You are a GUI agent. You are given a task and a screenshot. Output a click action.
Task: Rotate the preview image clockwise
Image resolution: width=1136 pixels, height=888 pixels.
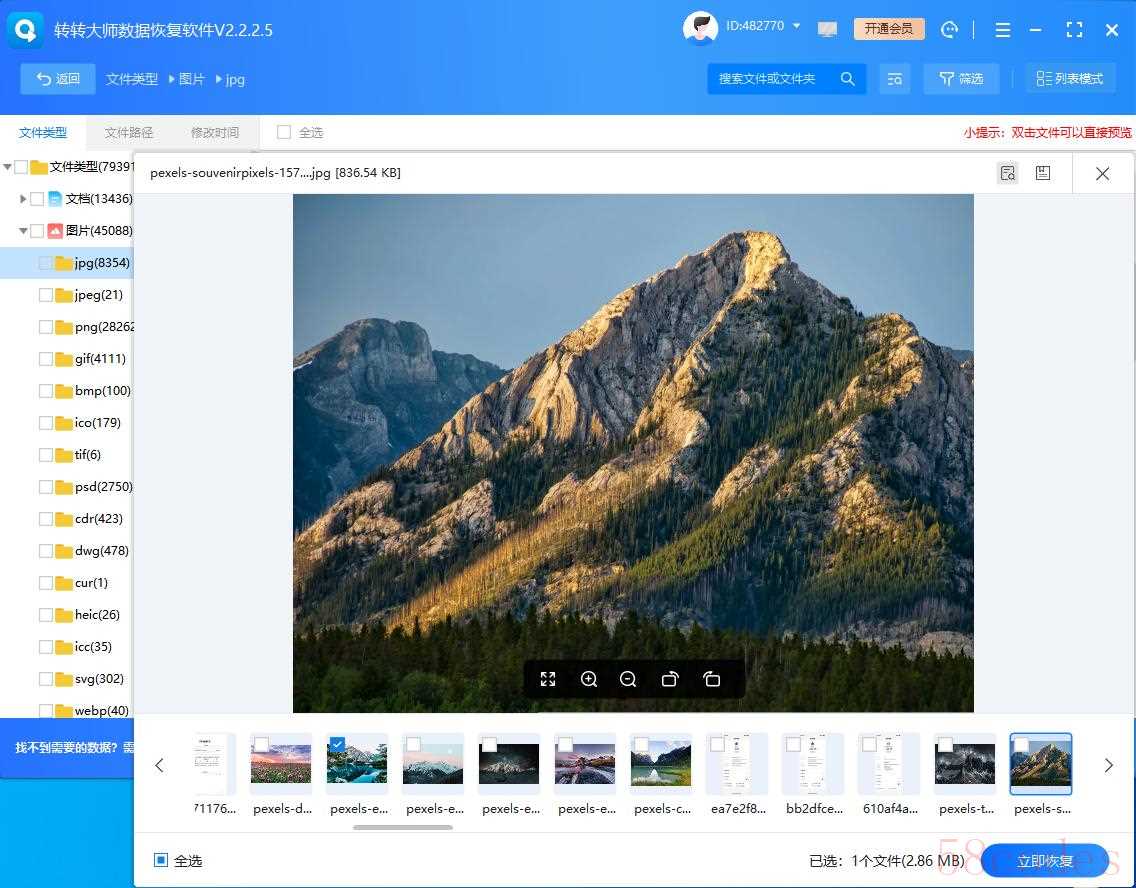click(x=670, y=679)
